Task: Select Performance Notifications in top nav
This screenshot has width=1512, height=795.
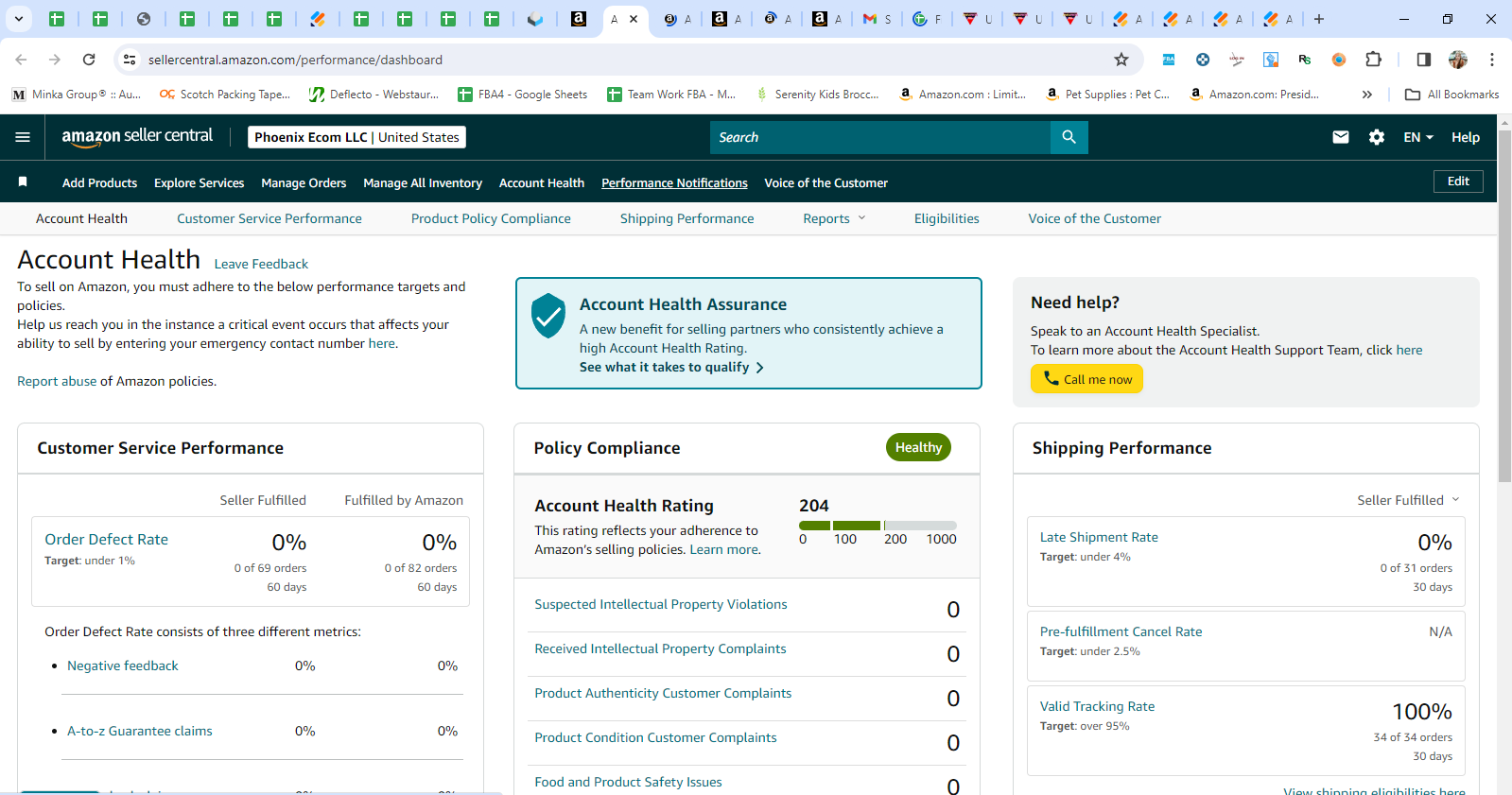Action: 674,183
